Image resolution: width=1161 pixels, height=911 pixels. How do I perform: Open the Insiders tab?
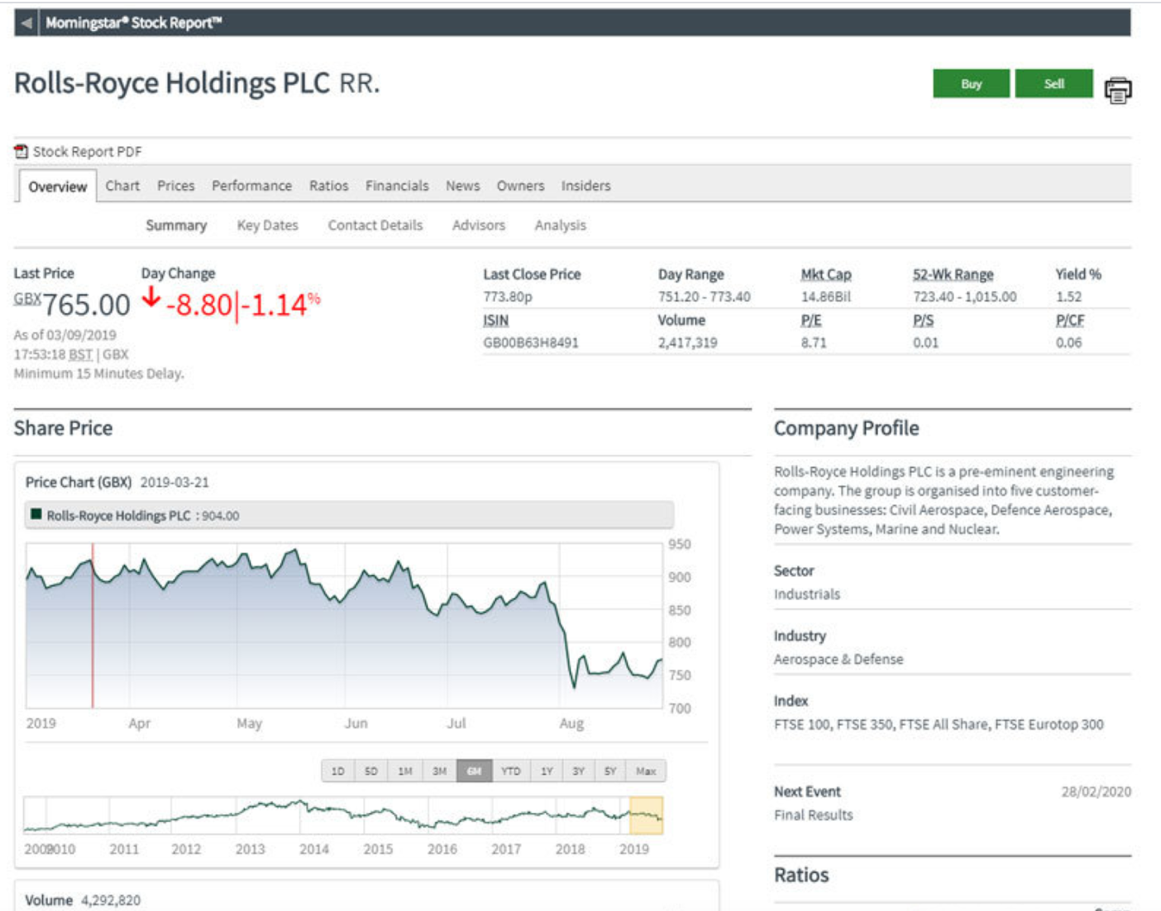586,186
